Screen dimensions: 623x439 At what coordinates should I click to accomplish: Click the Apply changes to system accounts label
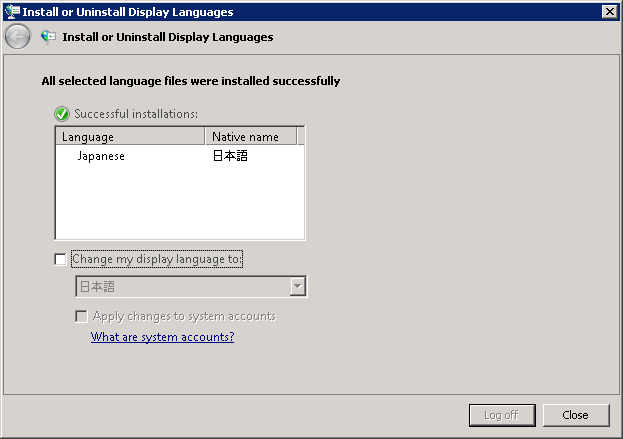184,316
